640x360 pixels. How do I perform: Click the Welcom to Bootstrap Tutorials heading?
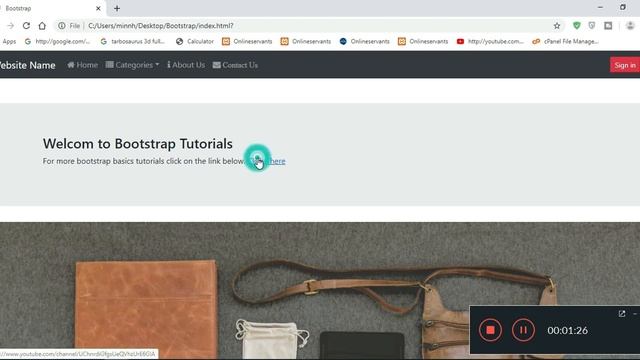[x=138, y=144]
